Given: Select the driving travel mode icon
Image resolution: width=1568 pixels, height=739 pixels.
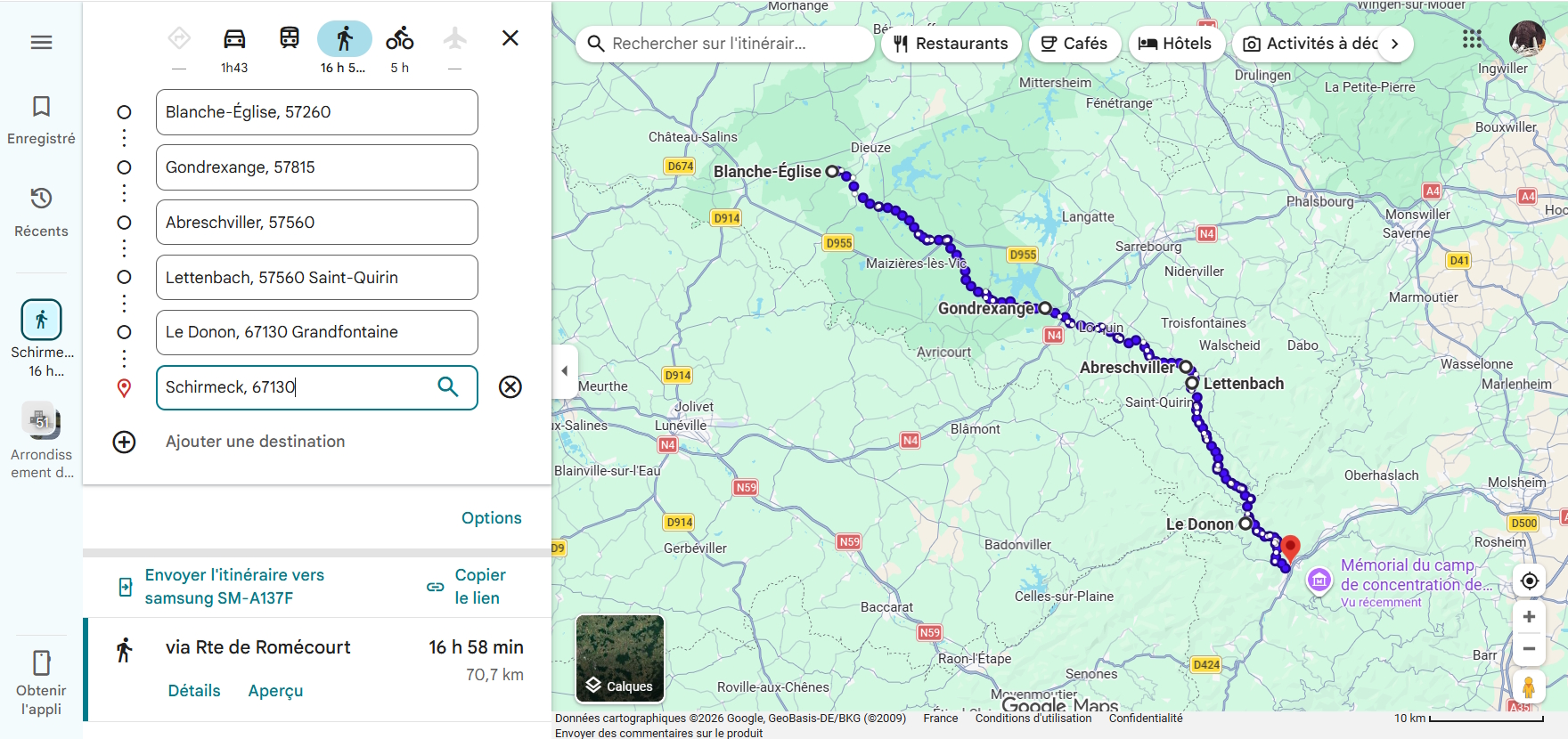Looking at the screenshot, I should click(234, 38).
